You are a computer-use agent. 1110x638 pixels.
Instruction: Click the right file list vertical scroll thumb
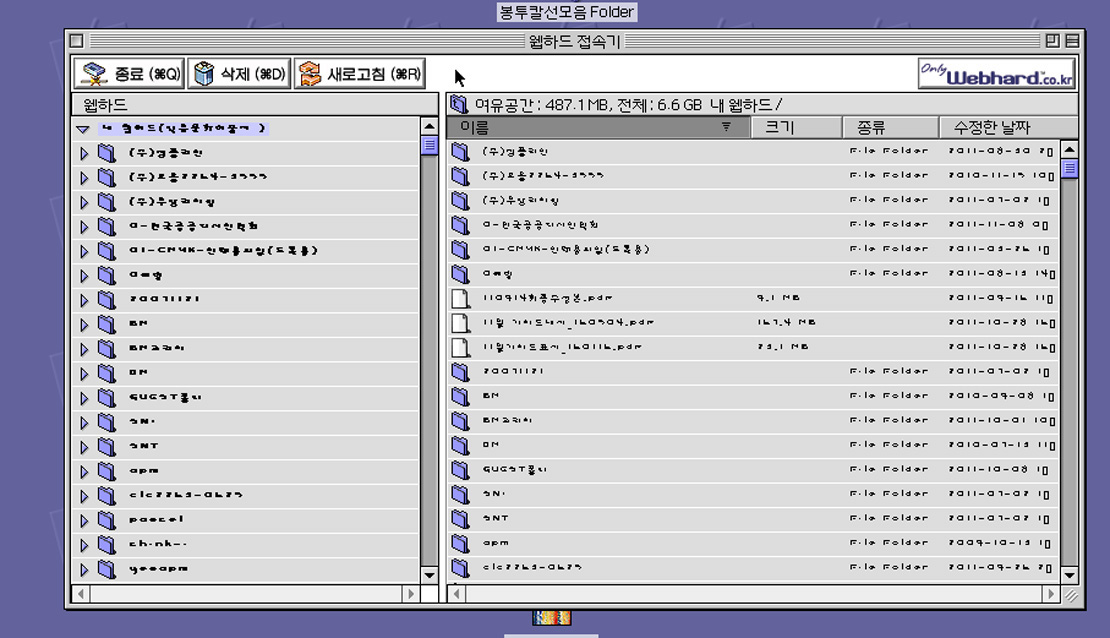(1069, 168)
